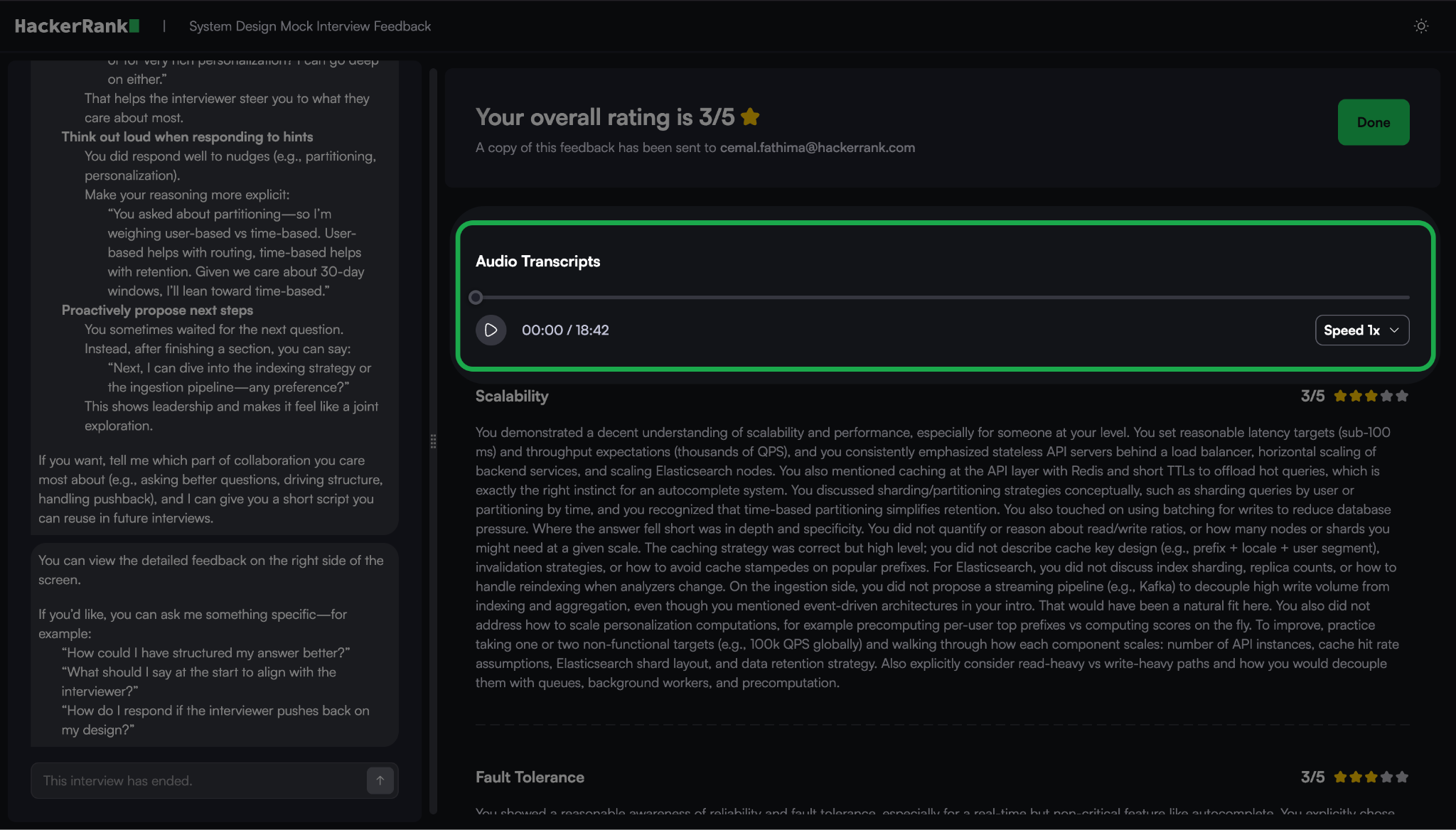Click the cemal.fathima@hackerrank.com email address

pyautogui.click(x=817, y=148)
